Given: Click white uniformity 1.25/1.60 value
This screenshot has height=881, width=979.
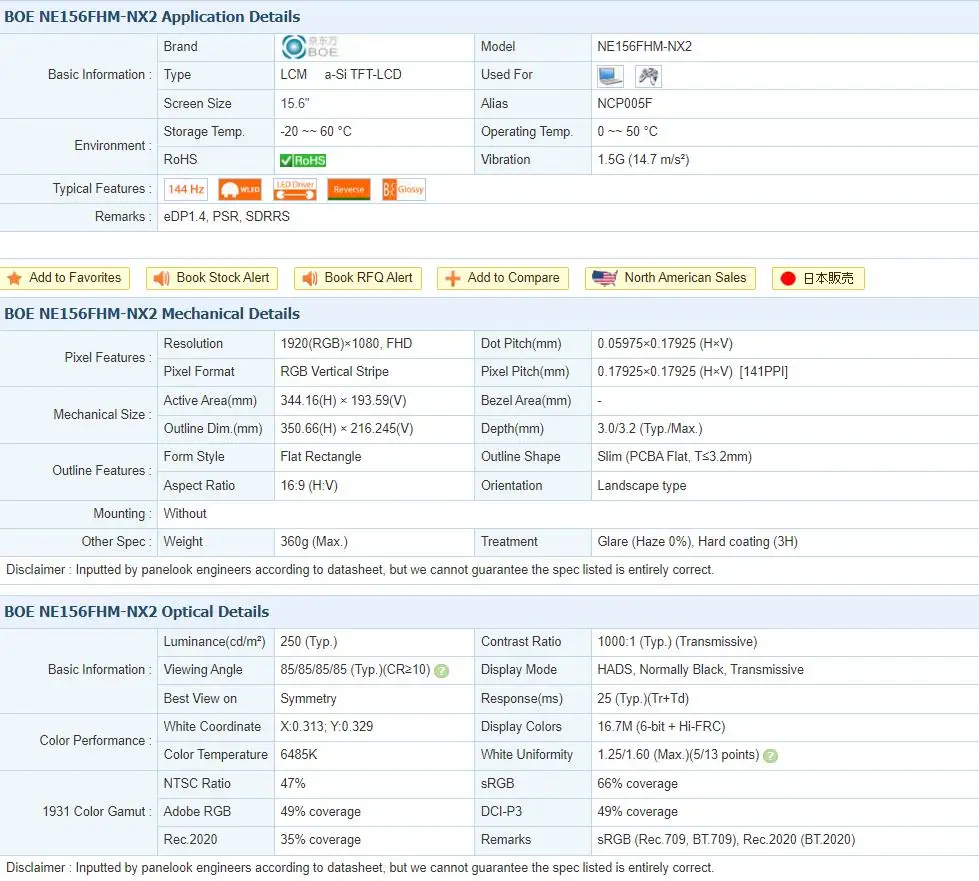Looking at the screenshot, I should tap(678, 755).
